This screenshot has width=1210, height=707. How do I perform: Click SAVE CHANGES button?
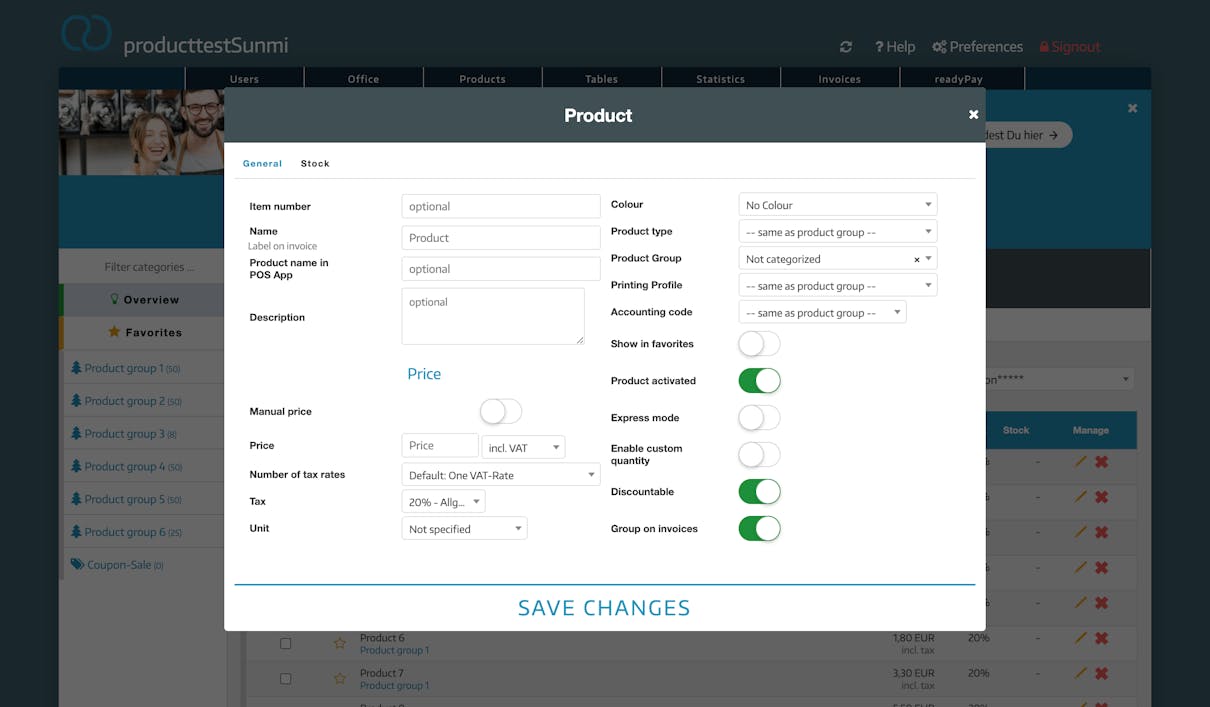coord(604,608)
